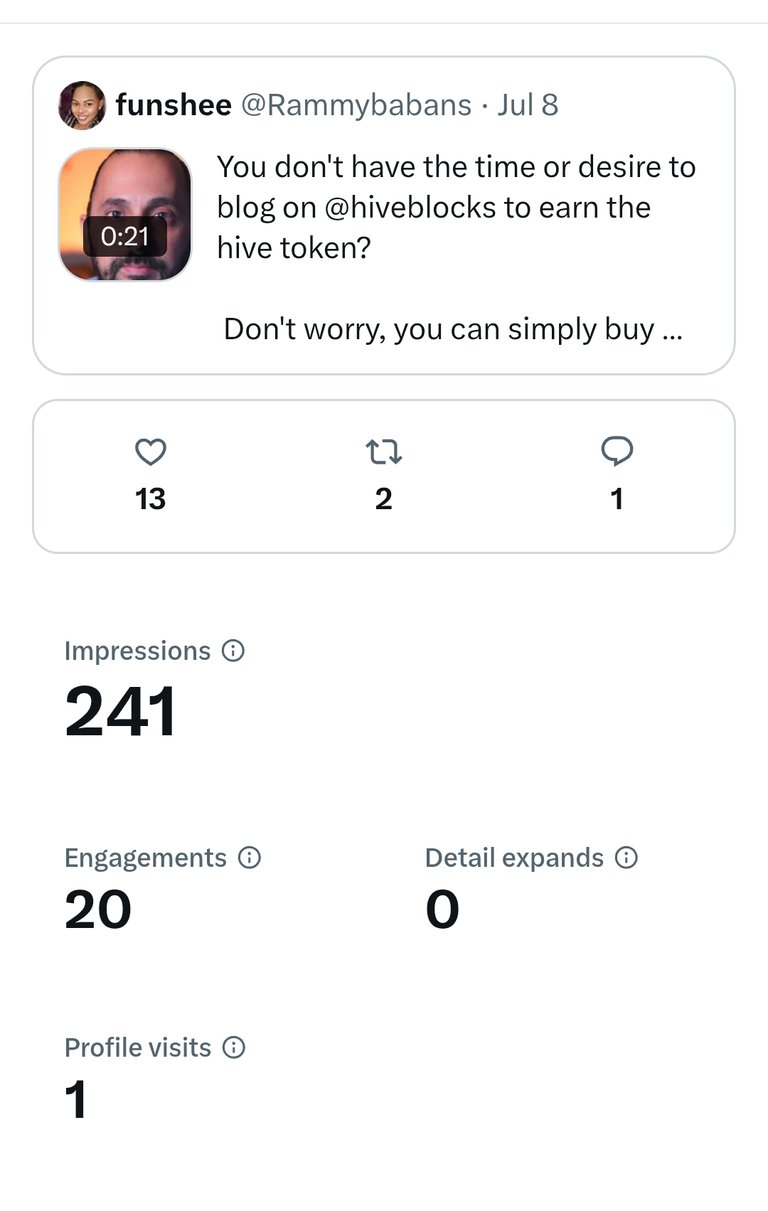The image size is (768, 1211).
Task: Tap the reply speech bubble icon
Action: pyautogui.click(x=617, y=453)
